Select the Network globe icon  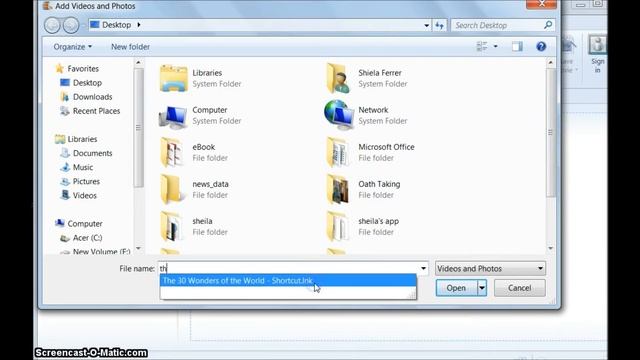[338, 115]
